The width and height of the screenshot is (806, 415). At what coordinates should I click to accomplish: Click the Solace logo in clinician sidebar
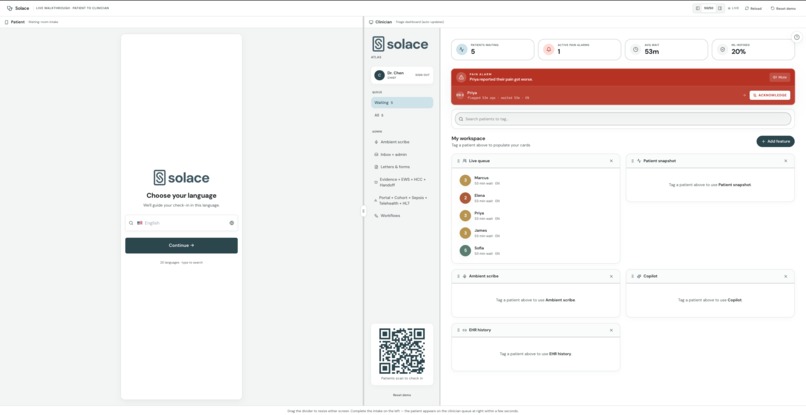400,44
